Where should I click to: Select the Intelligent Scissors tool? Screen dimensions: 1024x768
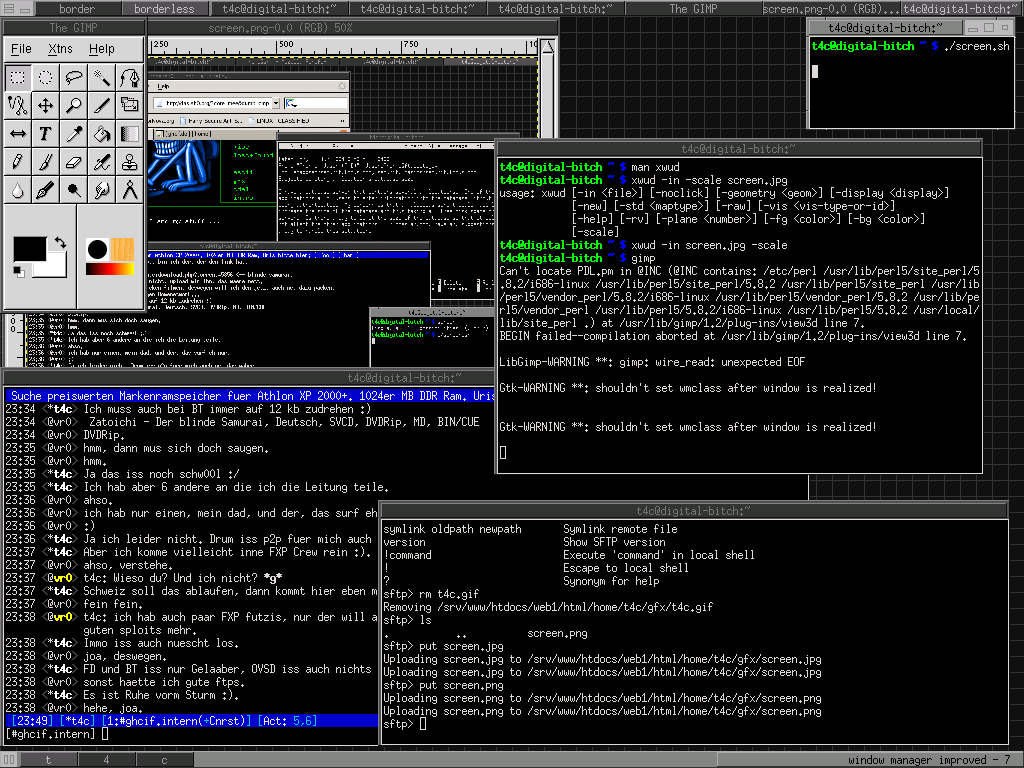18,106
